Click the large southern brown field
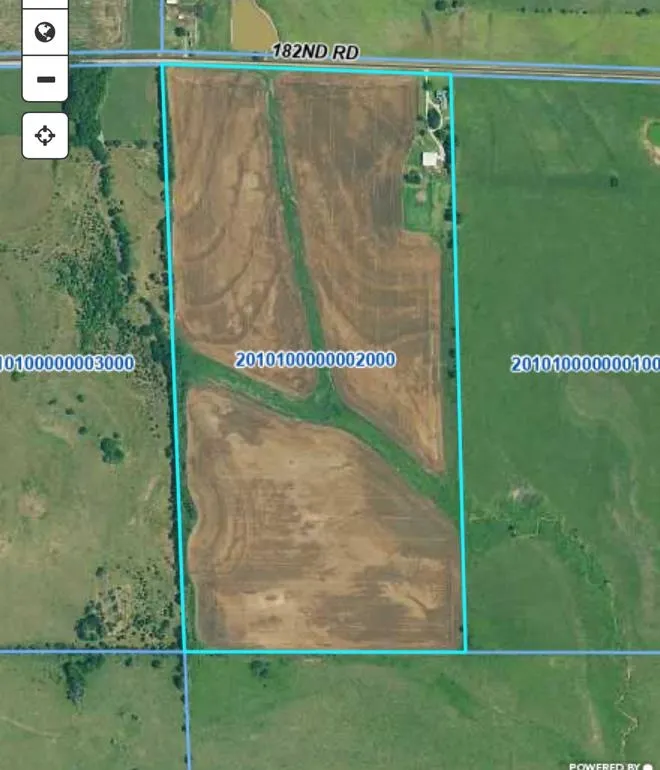The width and height of the screenshot is (660, 770). point(320,540)
